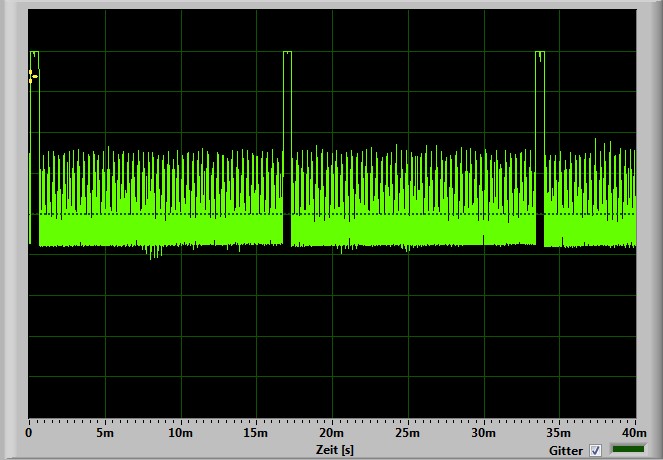Click the 5m time axis label
Viewport: 663px width, 460px height.
point(104,433)
